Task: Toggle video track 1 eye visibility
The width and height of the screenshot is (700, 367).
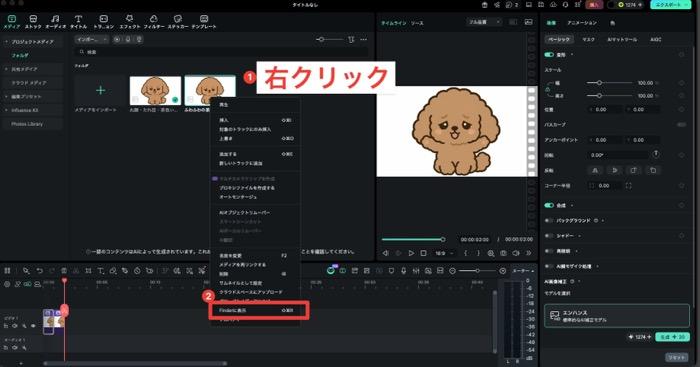Action: [33, 326]
